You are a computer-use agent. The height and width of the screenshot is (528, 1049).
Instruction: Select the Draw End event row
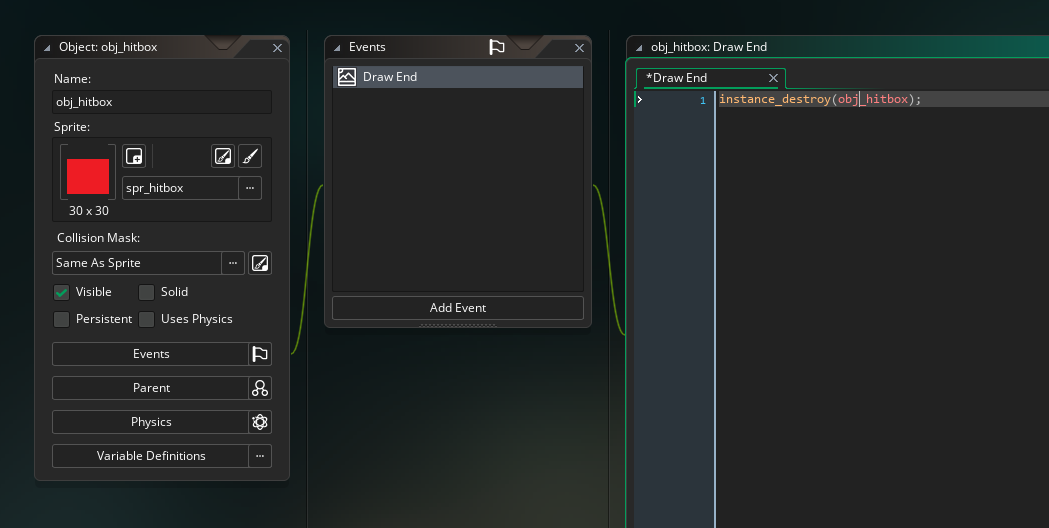pyautogui.click(x=458, y=77)
